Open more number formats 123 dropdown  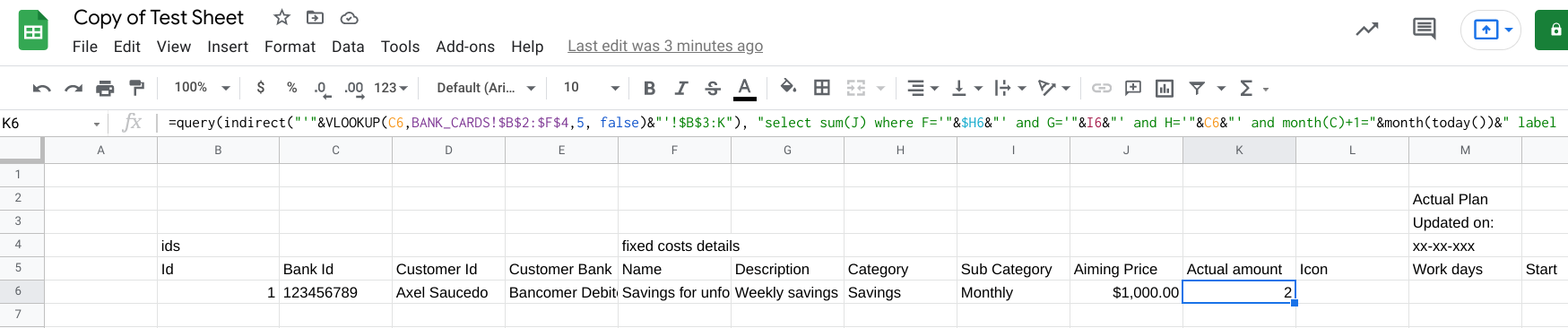[391, 88]
